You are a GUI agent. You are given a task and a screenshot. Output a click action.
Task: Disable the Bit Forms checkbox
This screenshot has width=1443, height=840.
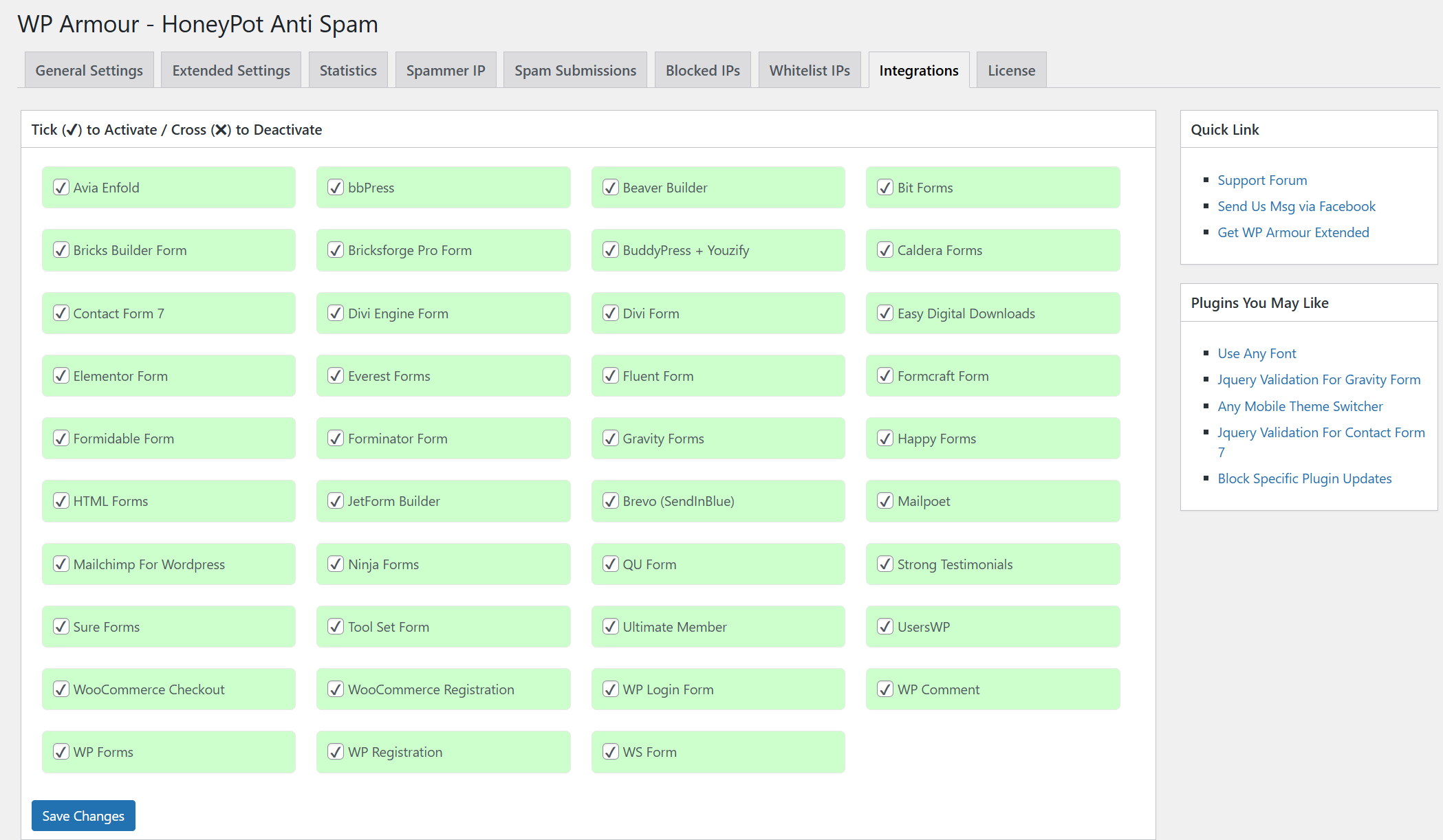(885, 187)
